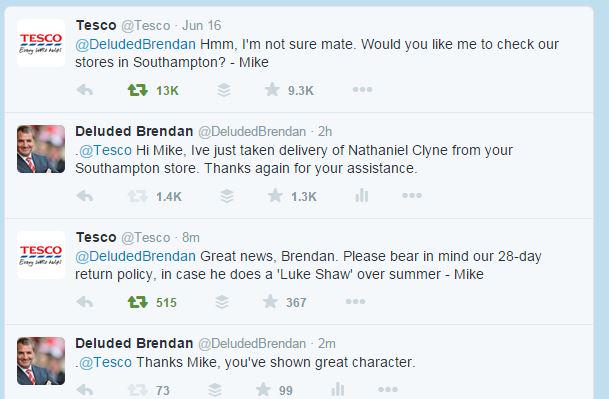Open @Tesco mention in Nathaniel Clyne tweet
This screenshot has width=609, height=399.
point(106,150)
